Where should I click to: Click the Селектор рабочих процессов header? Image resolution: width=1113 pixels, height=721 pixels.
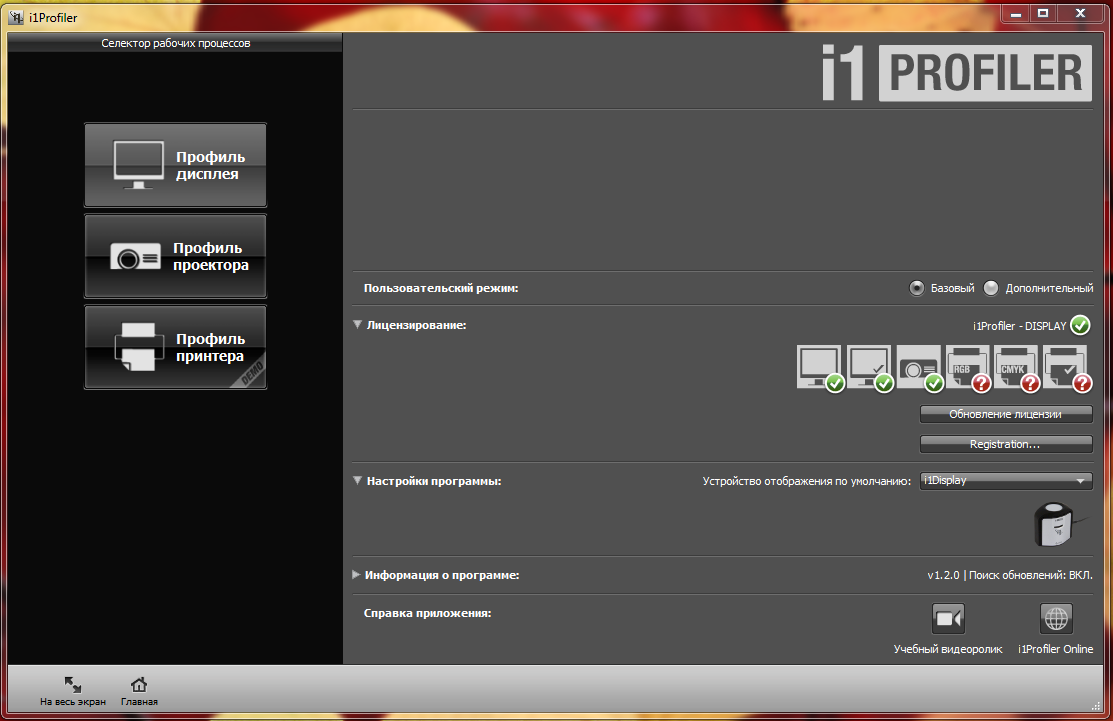(x=175, y=43)
